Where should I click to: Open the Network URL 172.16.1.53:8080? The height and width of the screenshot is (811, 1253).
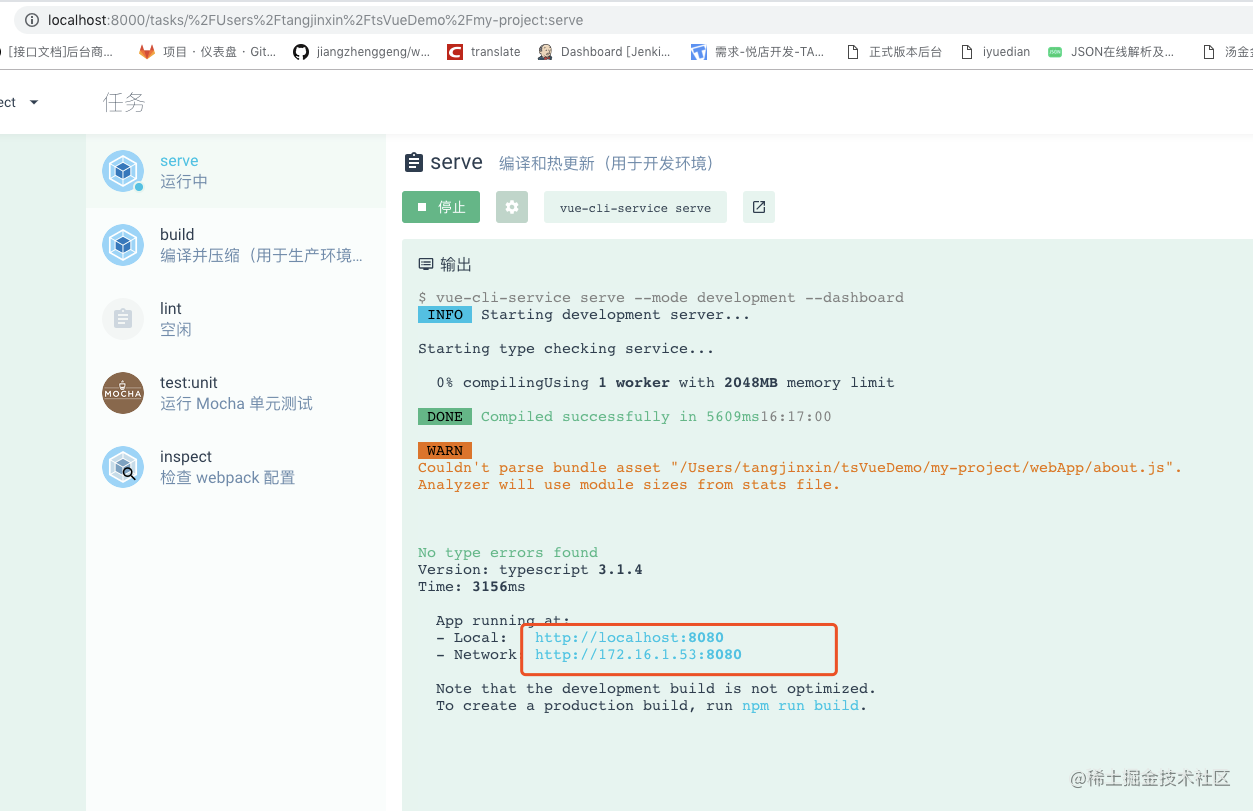[638, 655]
